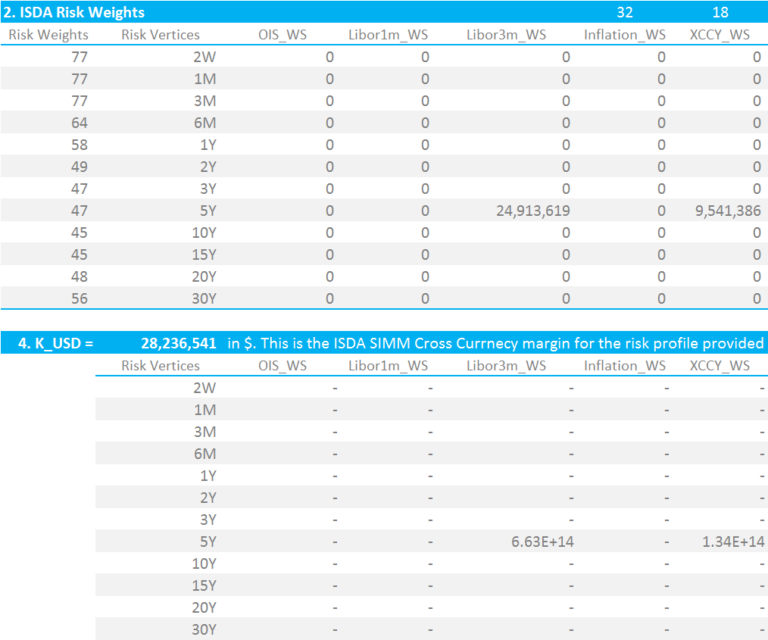Click the 20Y vertex in top table
768x640 pixels.
[204, 277]
